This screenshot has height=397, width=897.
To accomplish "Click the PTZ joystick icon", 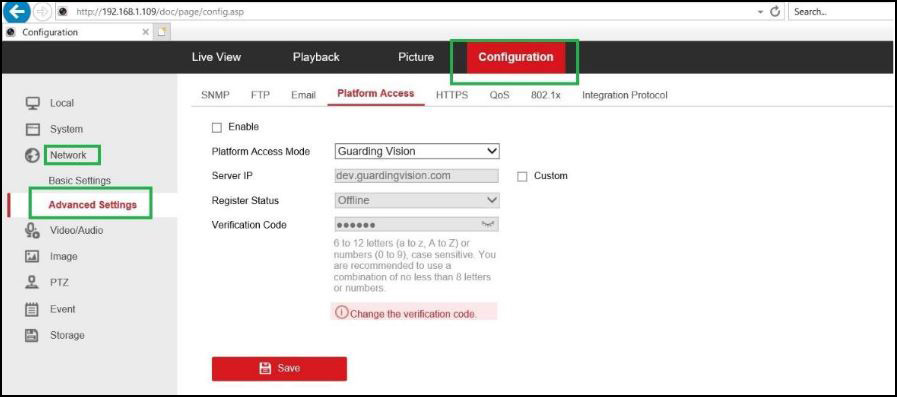I will point(32,283).
